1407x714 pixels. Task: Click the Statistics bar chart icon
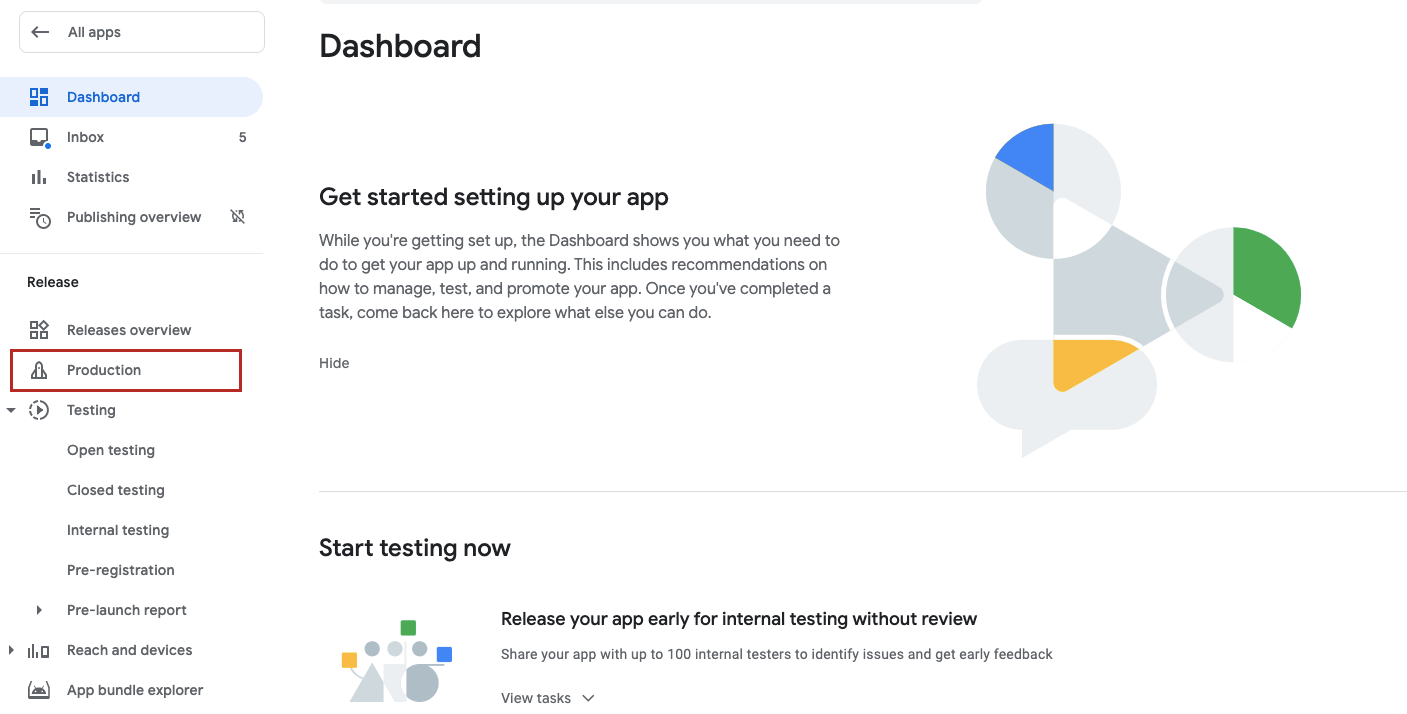39,177
